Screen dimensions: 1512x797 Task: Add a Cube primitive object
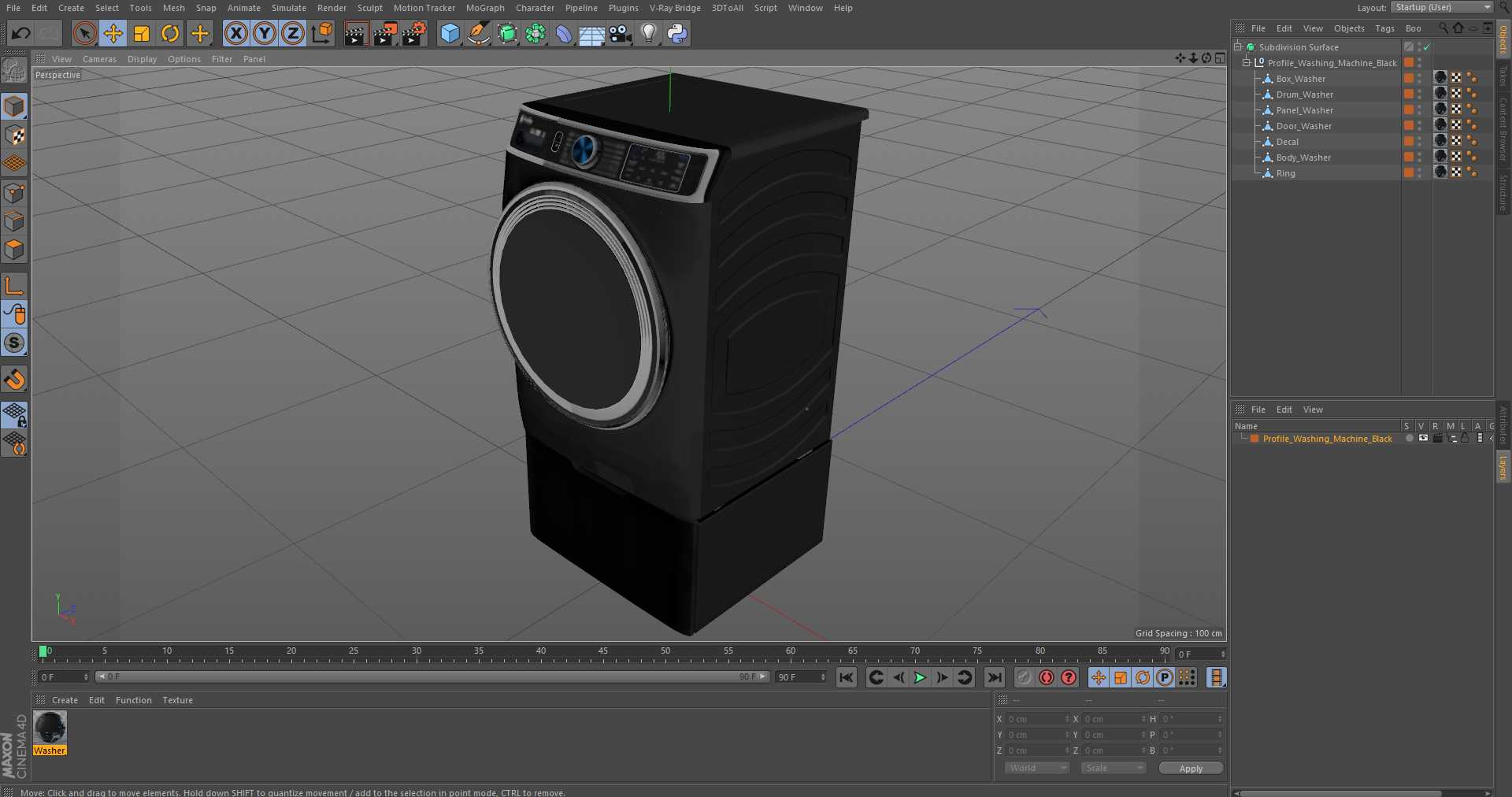(450, 33)
